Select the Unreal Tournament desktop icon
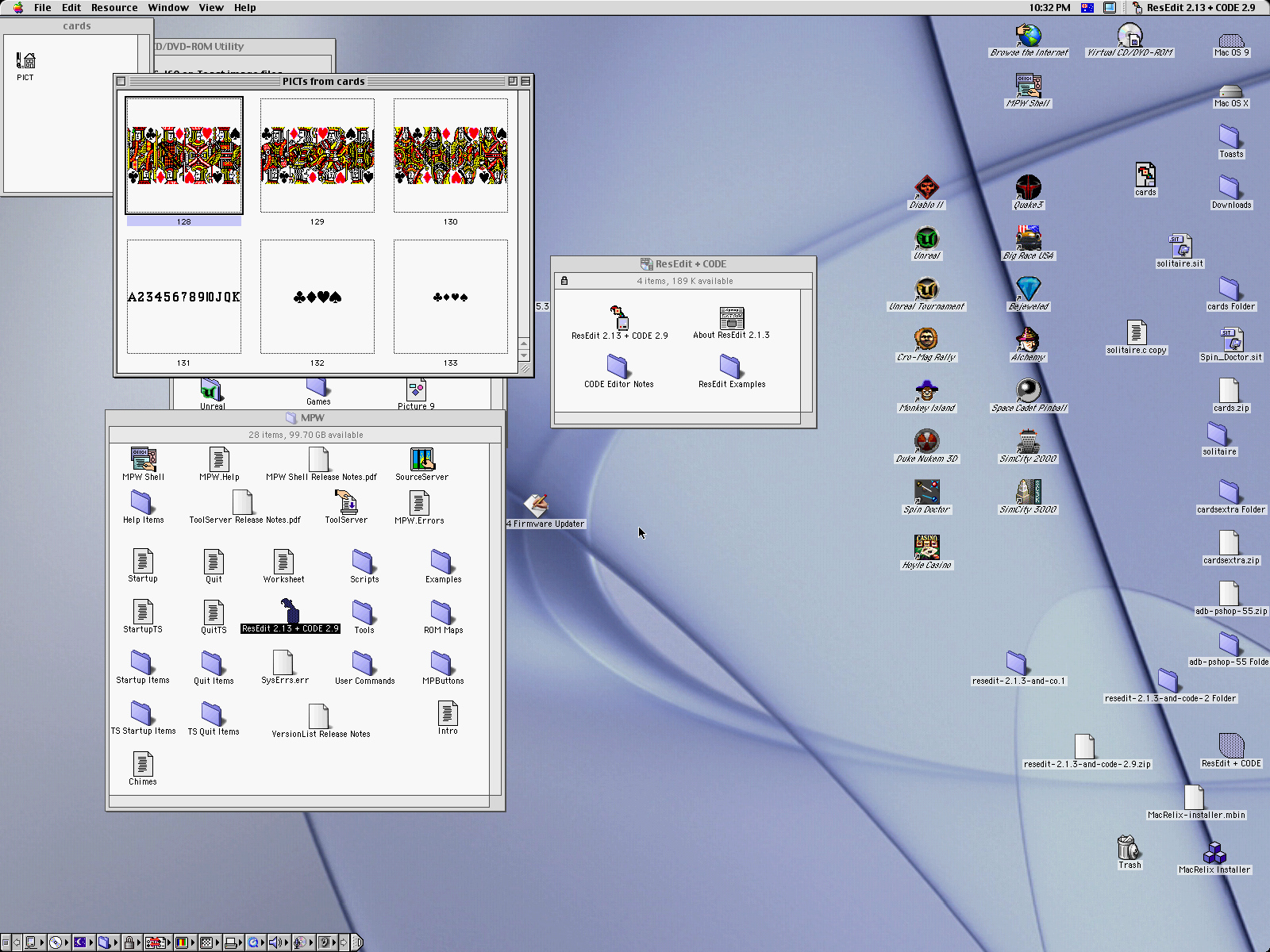 point(926,289)
